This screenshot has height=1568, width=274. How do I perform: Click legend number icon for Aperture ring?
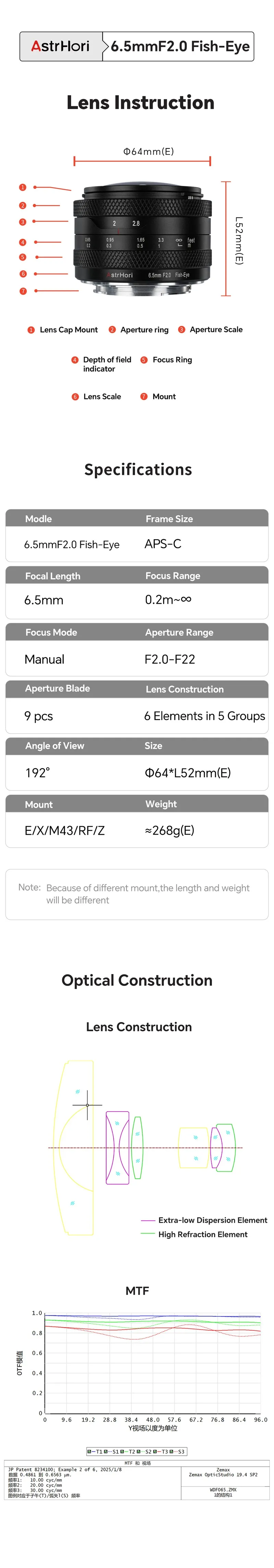(112, 329)
